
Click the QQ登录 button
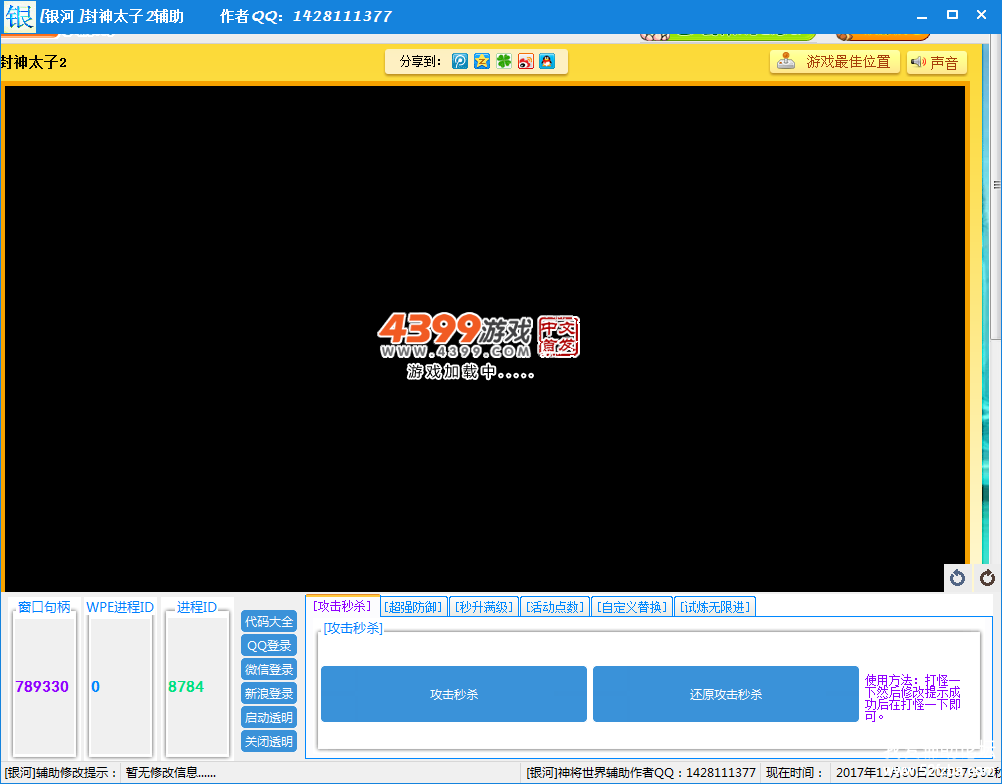pos(269,645)
